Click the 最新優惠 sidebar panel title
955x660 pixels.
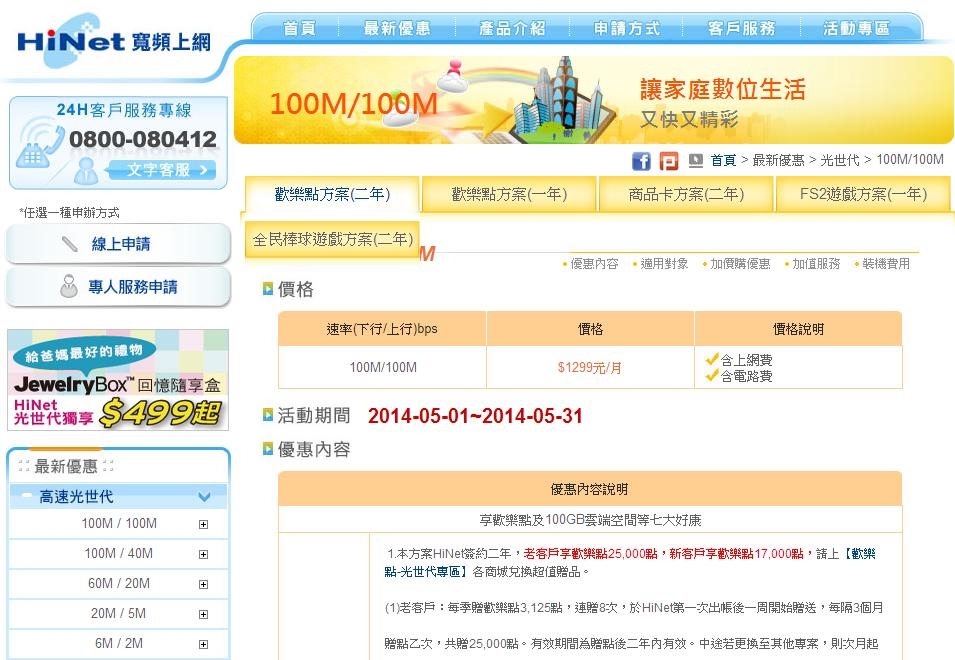coord(66,466)
